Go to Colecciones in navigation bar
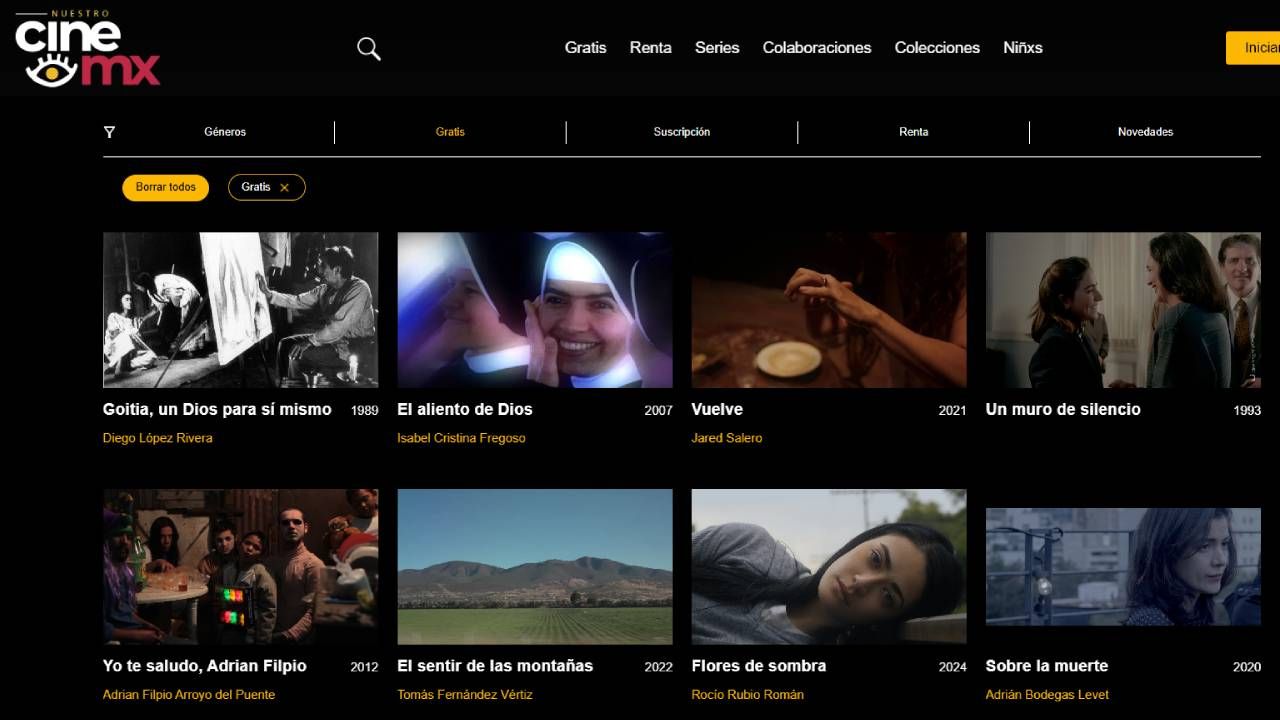Viewport: 1280px width, 720px height. click(x=937, y=48)
